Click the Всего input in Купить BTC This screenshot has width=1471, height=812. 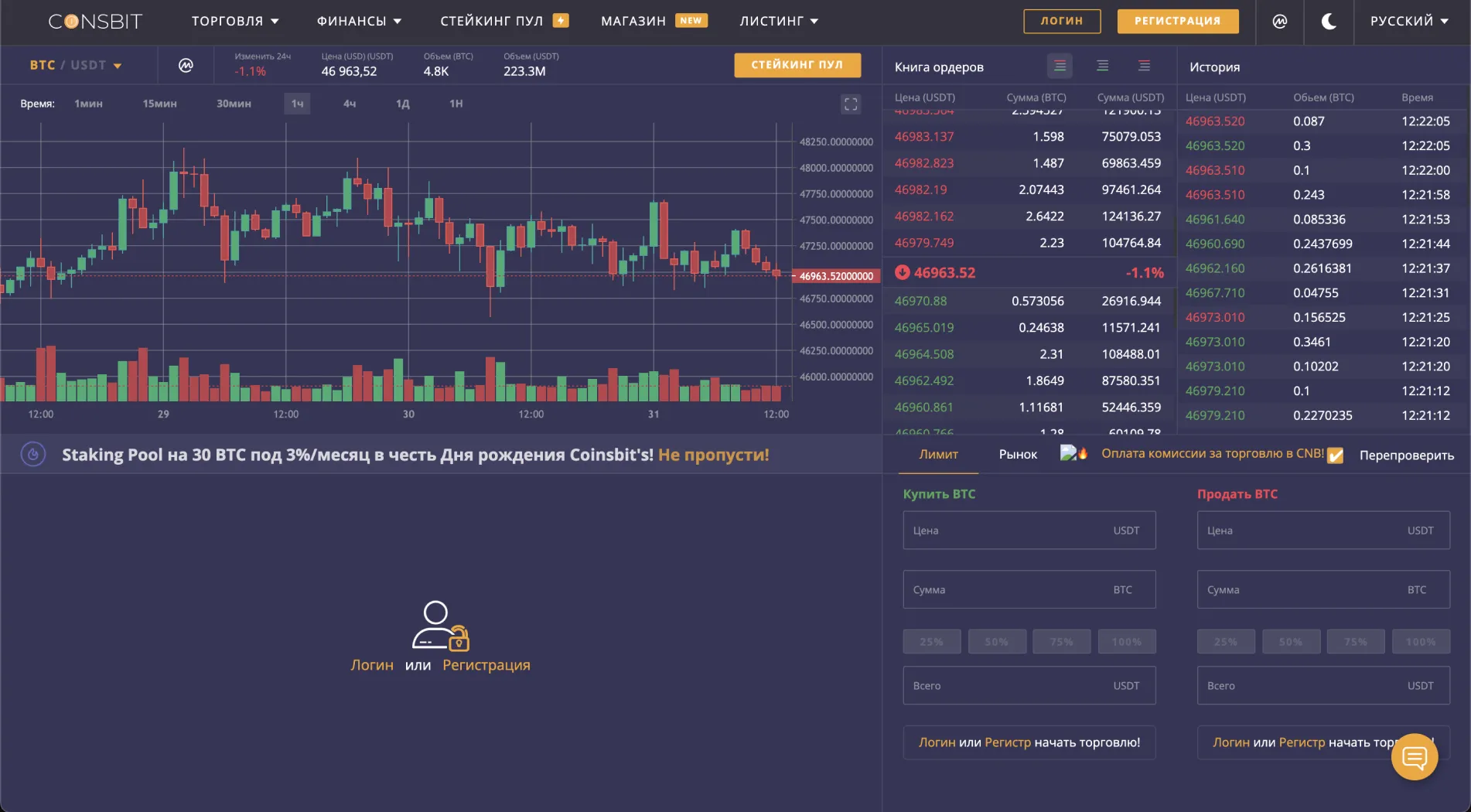coord(1029,686)
